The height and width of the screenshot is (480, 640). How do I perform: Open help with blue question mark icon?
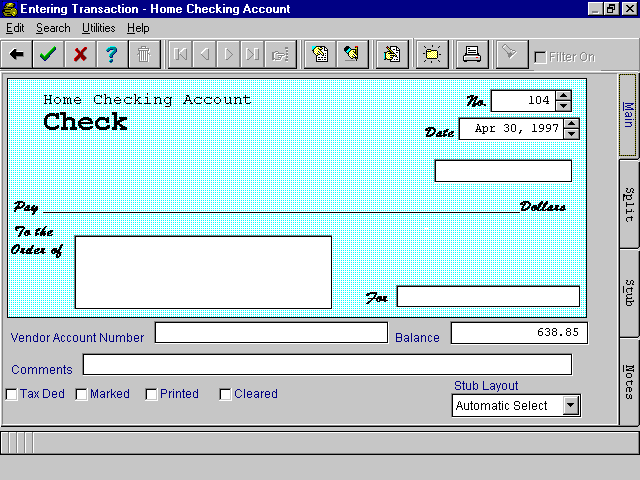(112, 54)
